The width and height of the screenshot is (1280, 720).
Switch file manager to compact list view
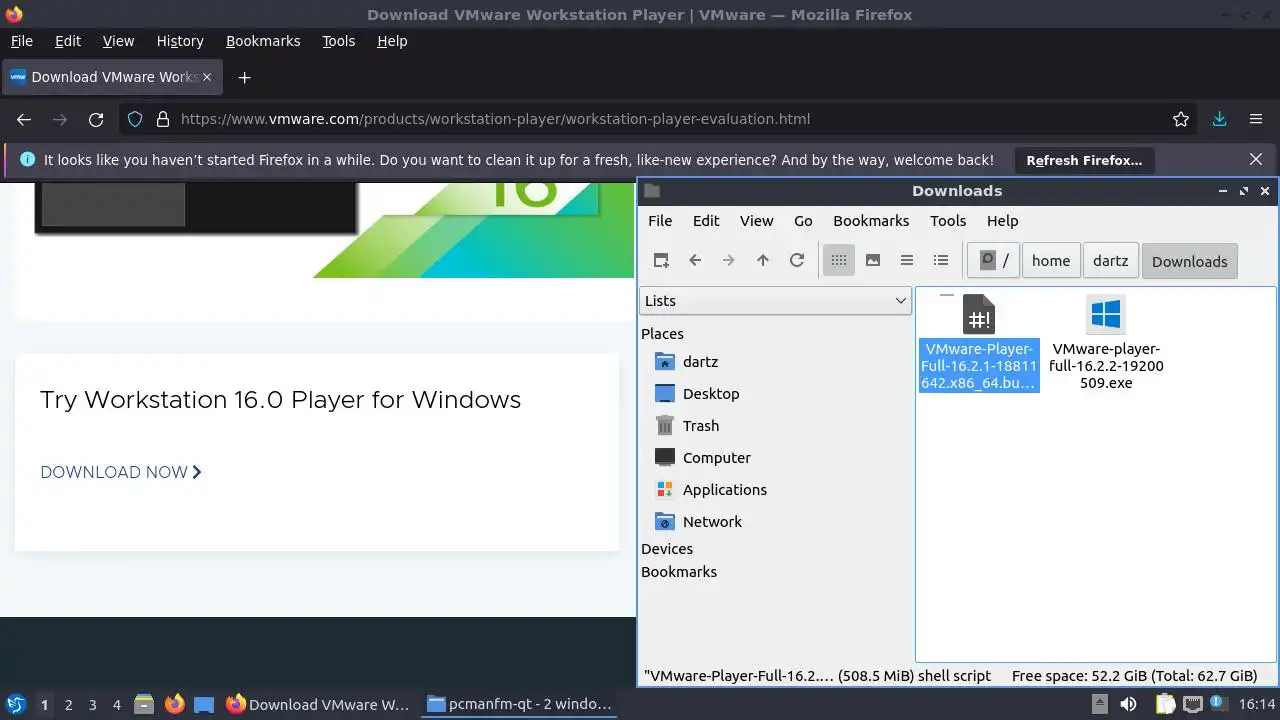click(x=907, y=260)
